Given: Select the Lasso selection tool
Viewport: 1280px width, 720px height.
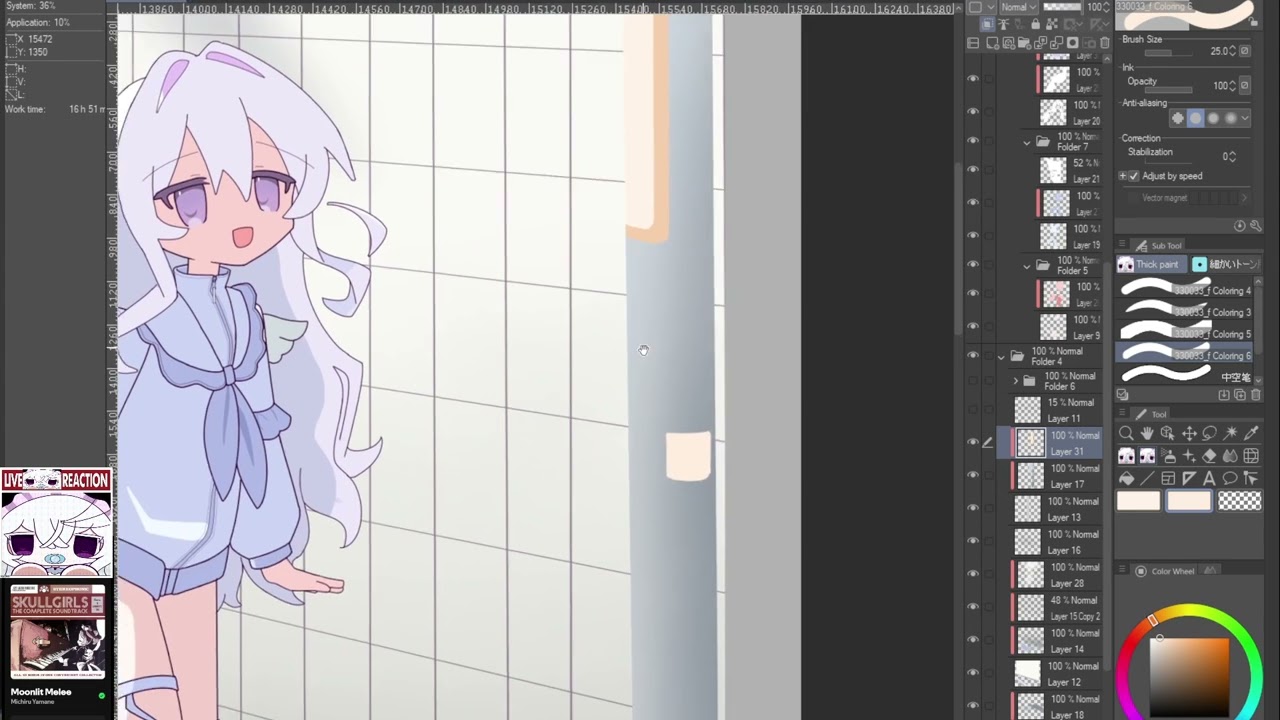Looking at the screenshot, I should coord(1210,433).
